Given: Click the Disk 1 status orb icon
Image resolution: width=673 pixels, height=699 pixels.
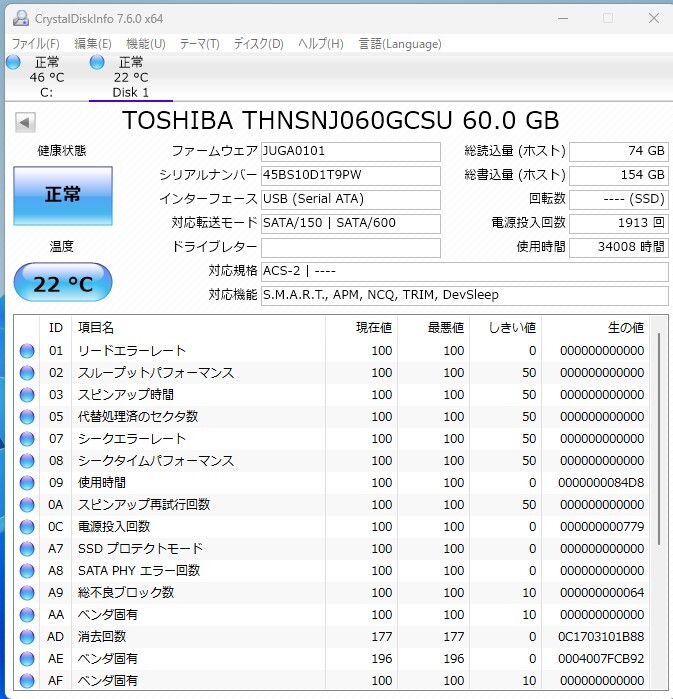Looking at the screenshot, I should click(x=97, y=63).
